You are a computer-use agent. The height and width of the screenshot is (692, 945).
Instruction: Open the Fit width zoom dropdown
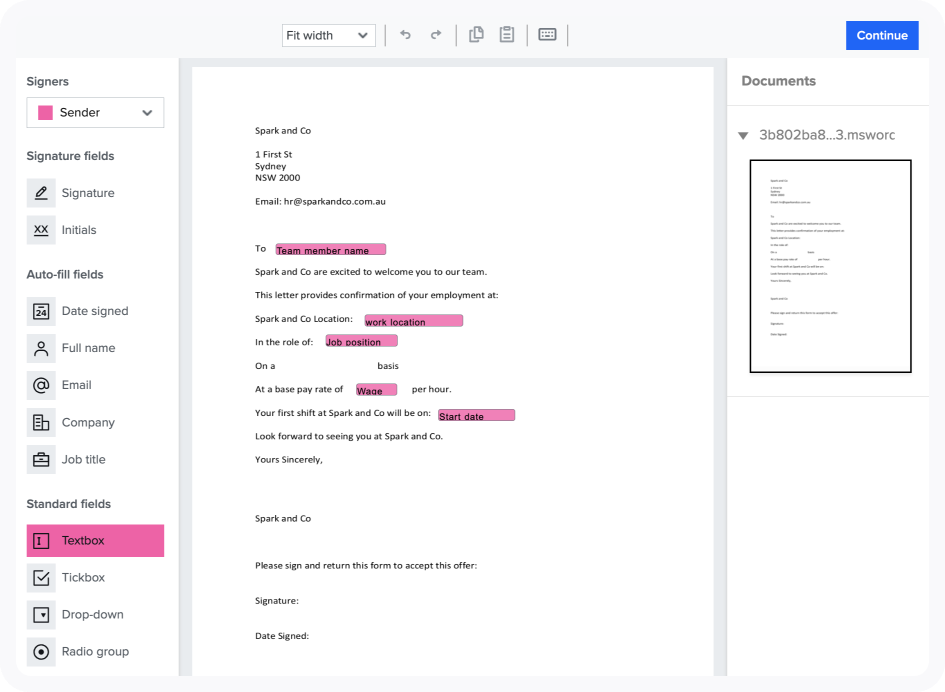[328, 35]
